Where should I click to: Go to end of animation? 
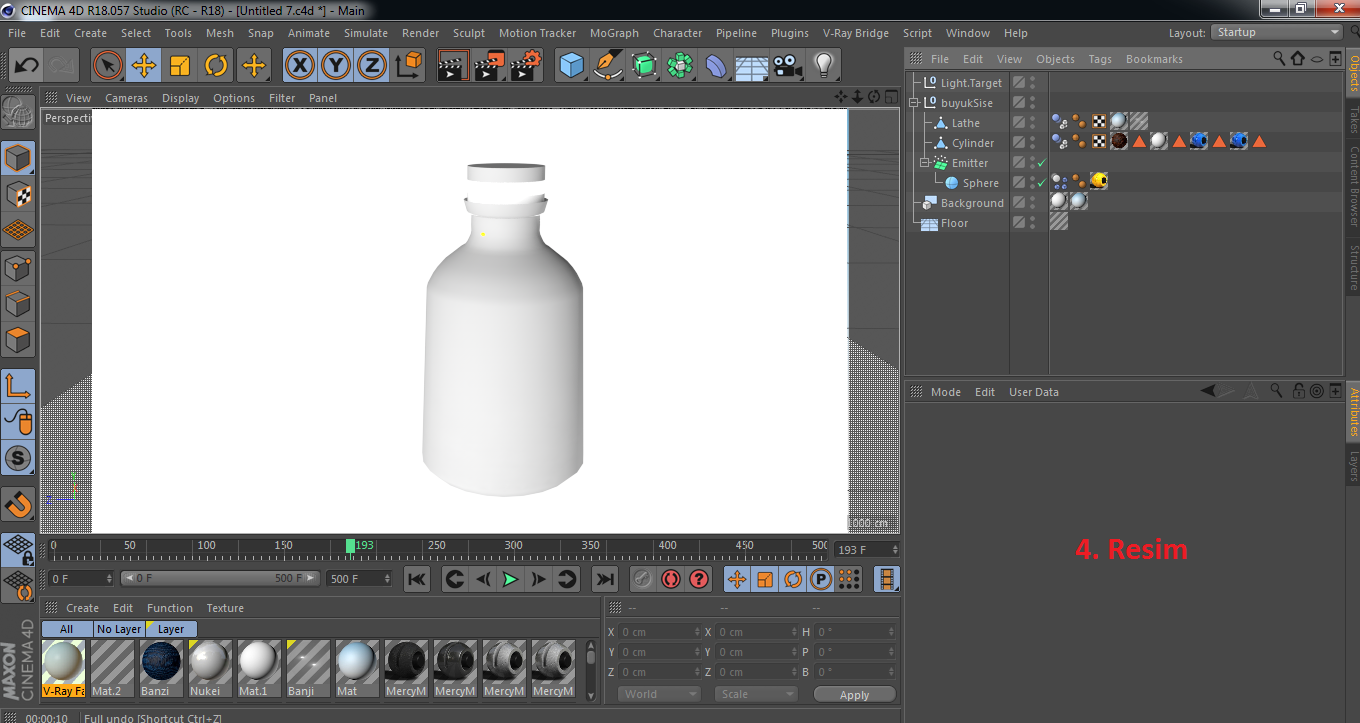point(605,579)
